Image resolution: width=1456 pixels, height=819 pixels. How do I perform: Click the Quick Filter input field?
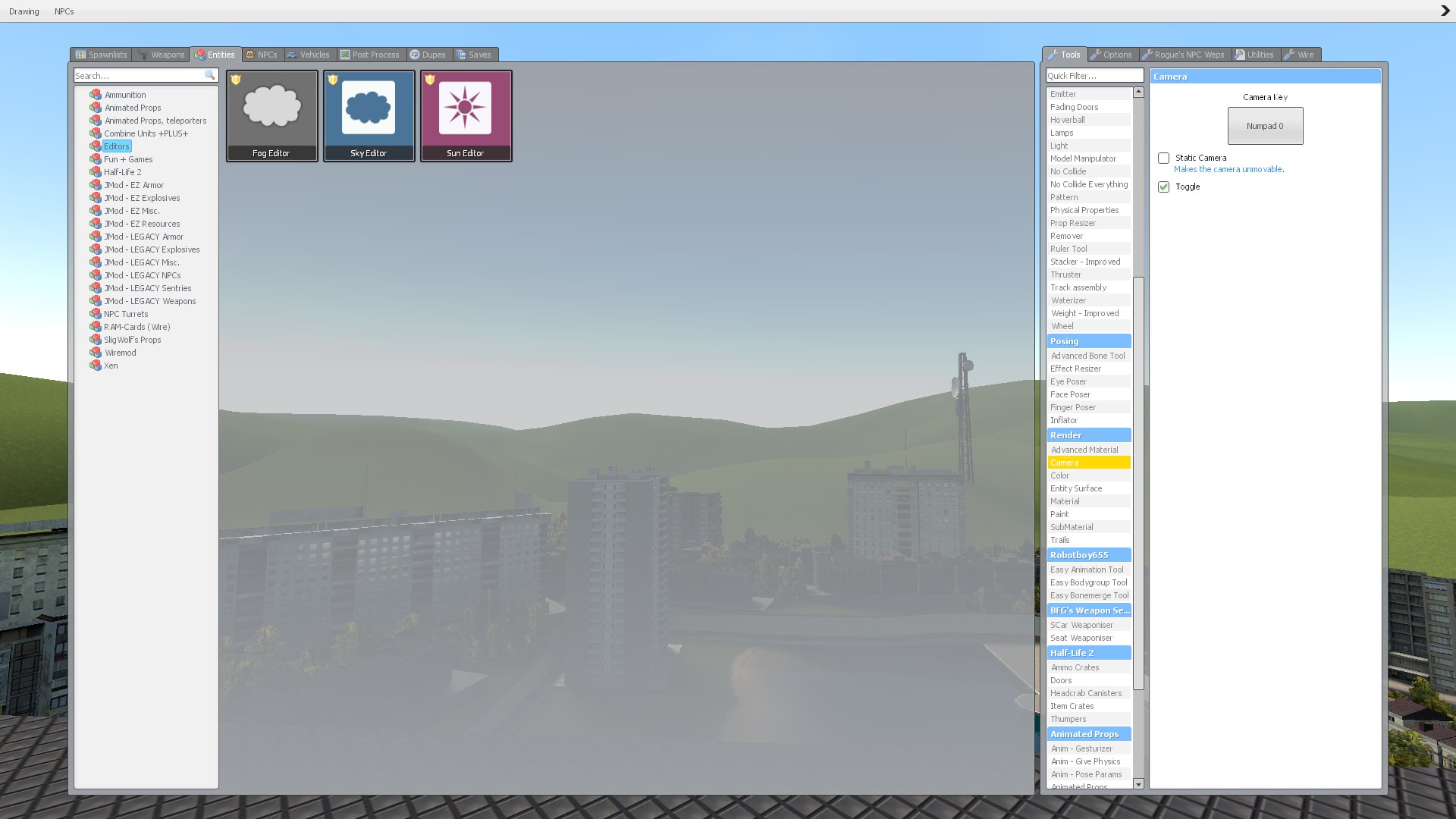point(1094,75)
